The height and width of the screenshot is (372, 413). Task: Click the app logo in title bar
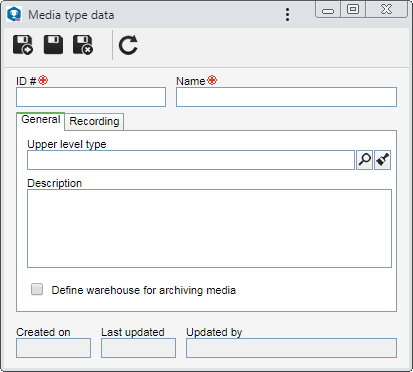[14, 15]
